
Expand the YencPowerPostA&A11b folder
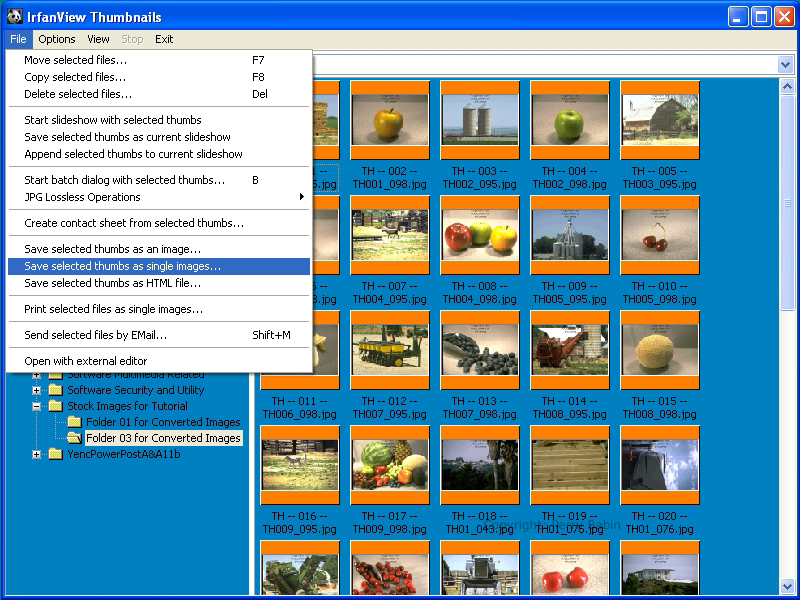tap(36, 454)
